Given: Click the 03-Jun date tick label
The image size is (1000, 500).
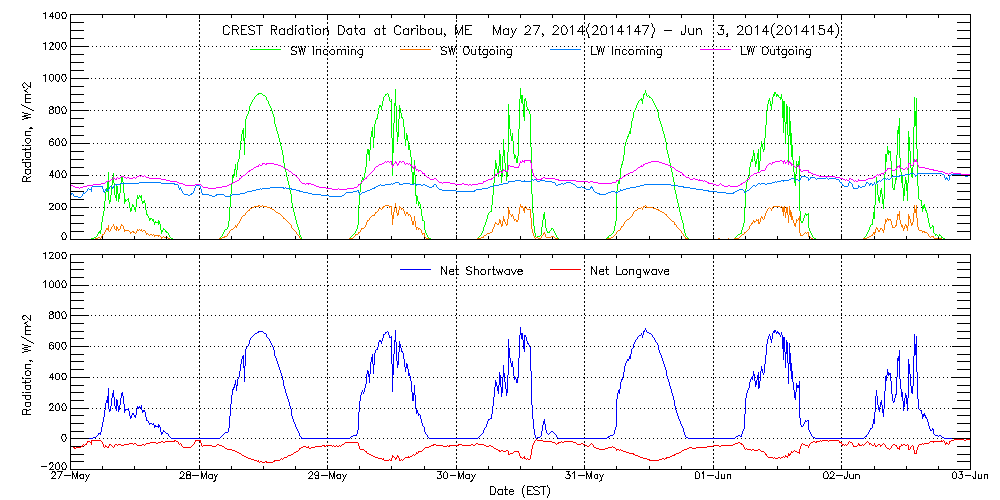Looking at the screenshot, I should (970, 477).
